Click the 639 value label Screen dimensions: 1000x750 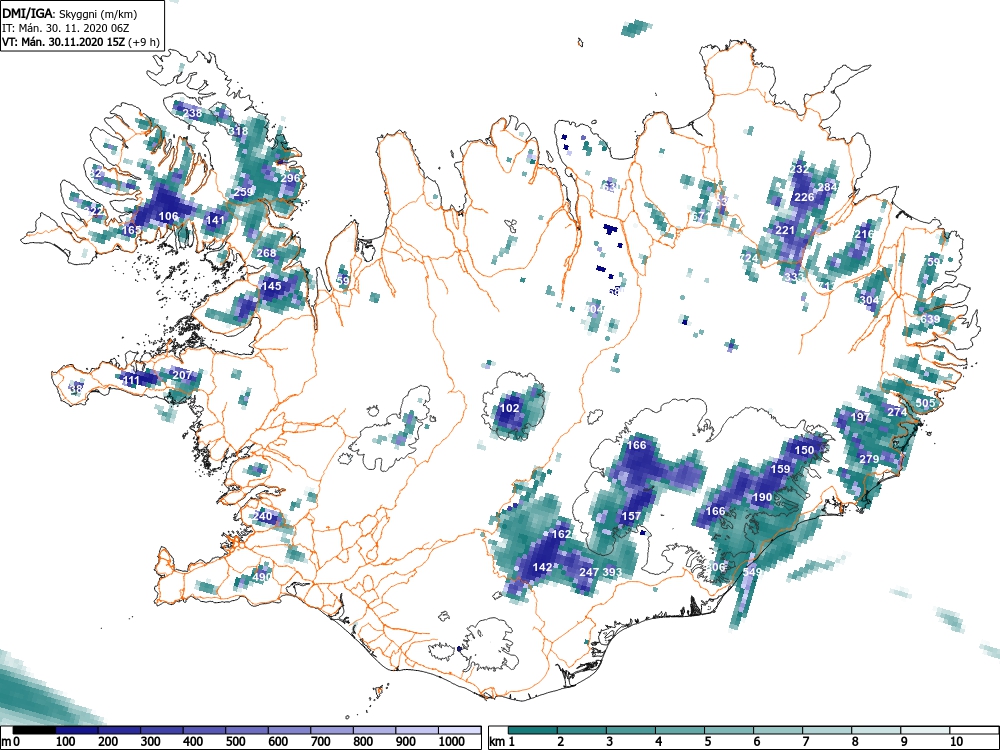coord(930,319)
